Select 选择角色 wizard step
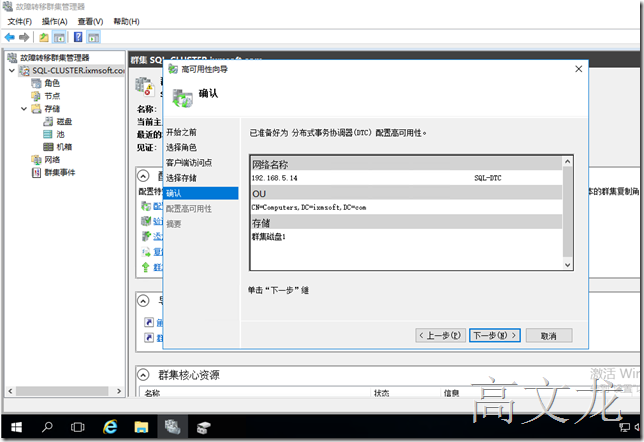This screenshot has width=644, height=442. 181,147
